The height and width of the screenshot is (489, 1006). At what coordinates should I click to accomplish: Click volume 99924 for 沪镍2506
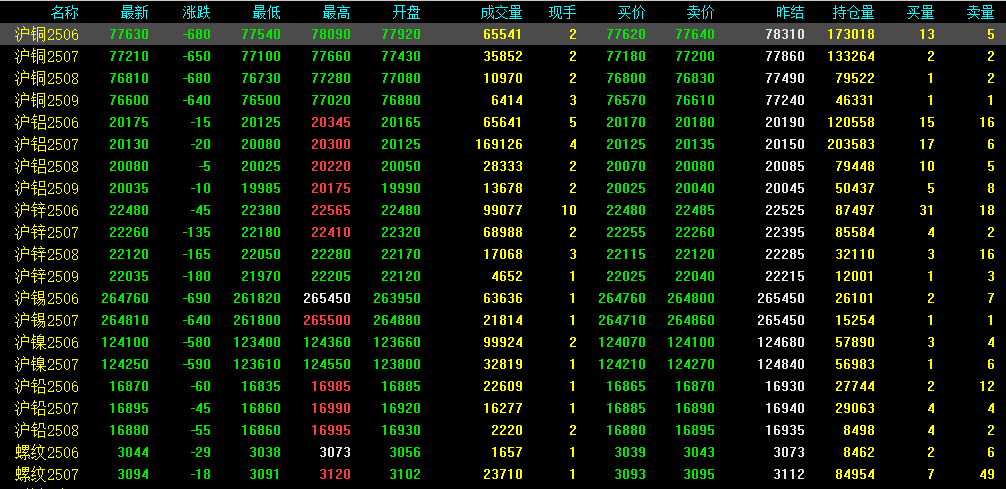click(503, 343)
